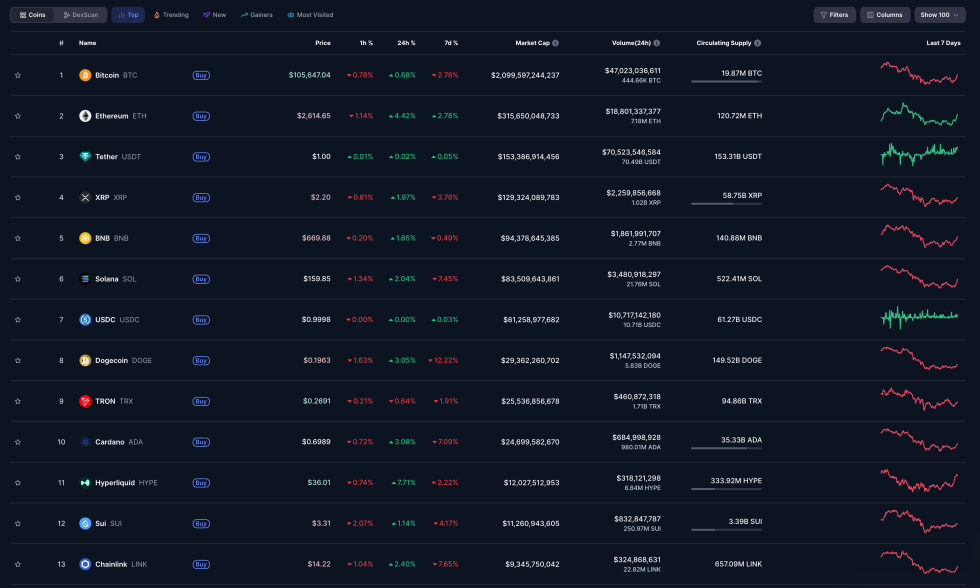Click the Ethereum logo icon
Viewport: 980px width, 588px height.
85,116
